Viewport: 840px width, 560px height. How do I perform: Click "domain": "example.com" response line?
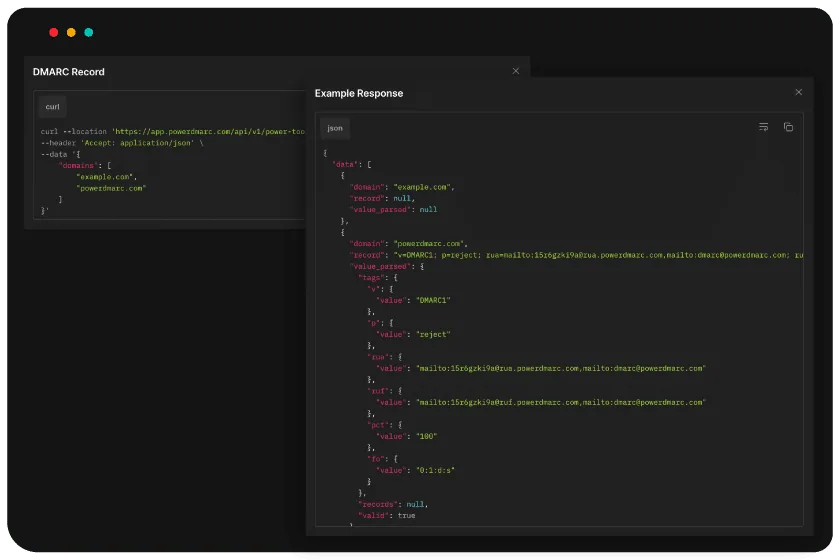click(x=402, y=187)
